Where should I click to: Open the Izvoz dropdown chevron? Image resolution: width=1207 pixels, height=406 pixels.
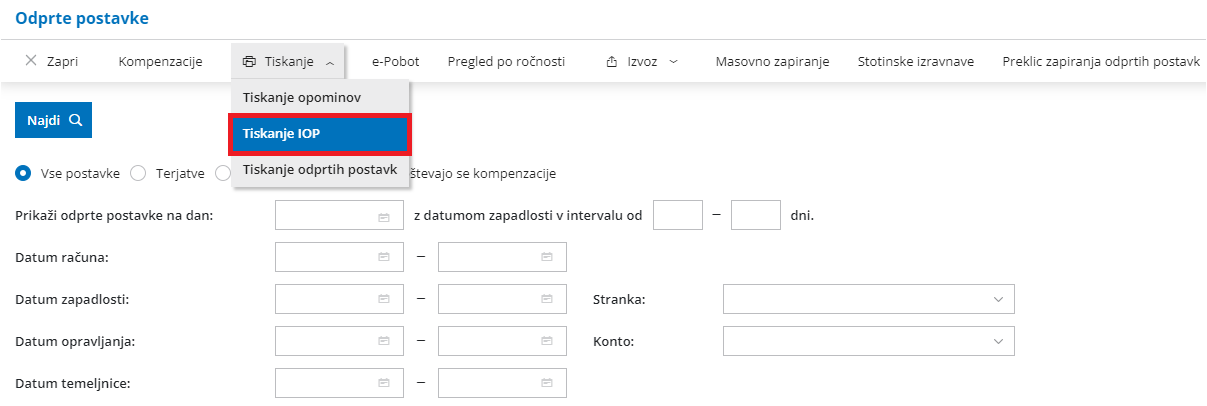pyautogui.click(x=673, y=62)
